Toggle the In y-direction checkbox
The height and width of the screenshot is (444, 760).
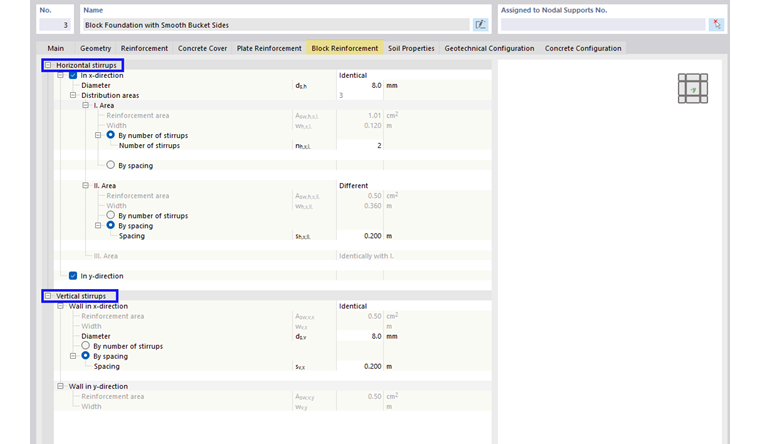coord(73,275)
